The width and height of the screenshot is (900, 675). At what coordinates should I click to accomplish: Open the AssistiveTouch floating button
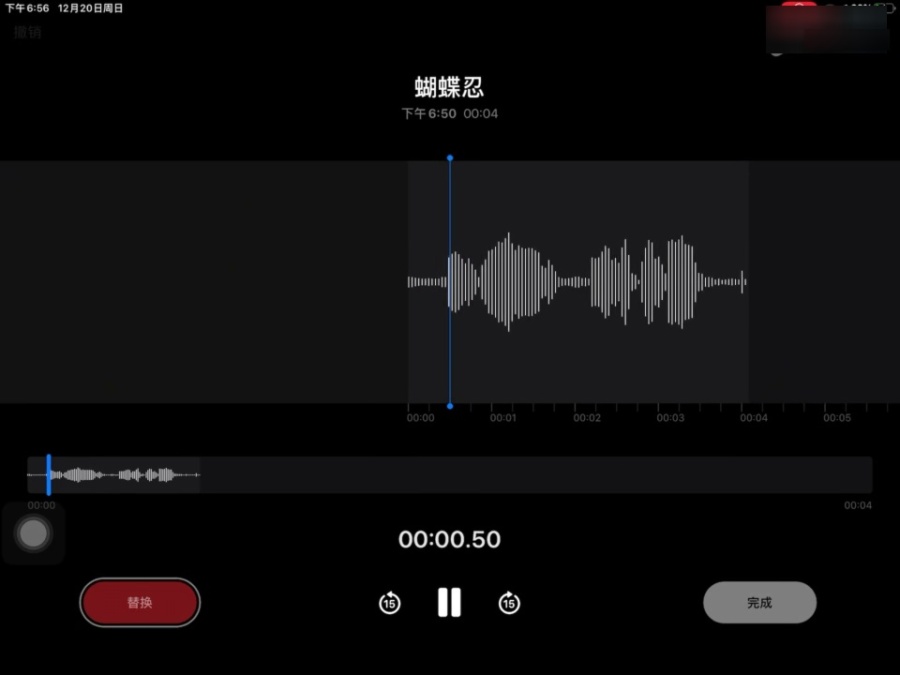[34, 534]
